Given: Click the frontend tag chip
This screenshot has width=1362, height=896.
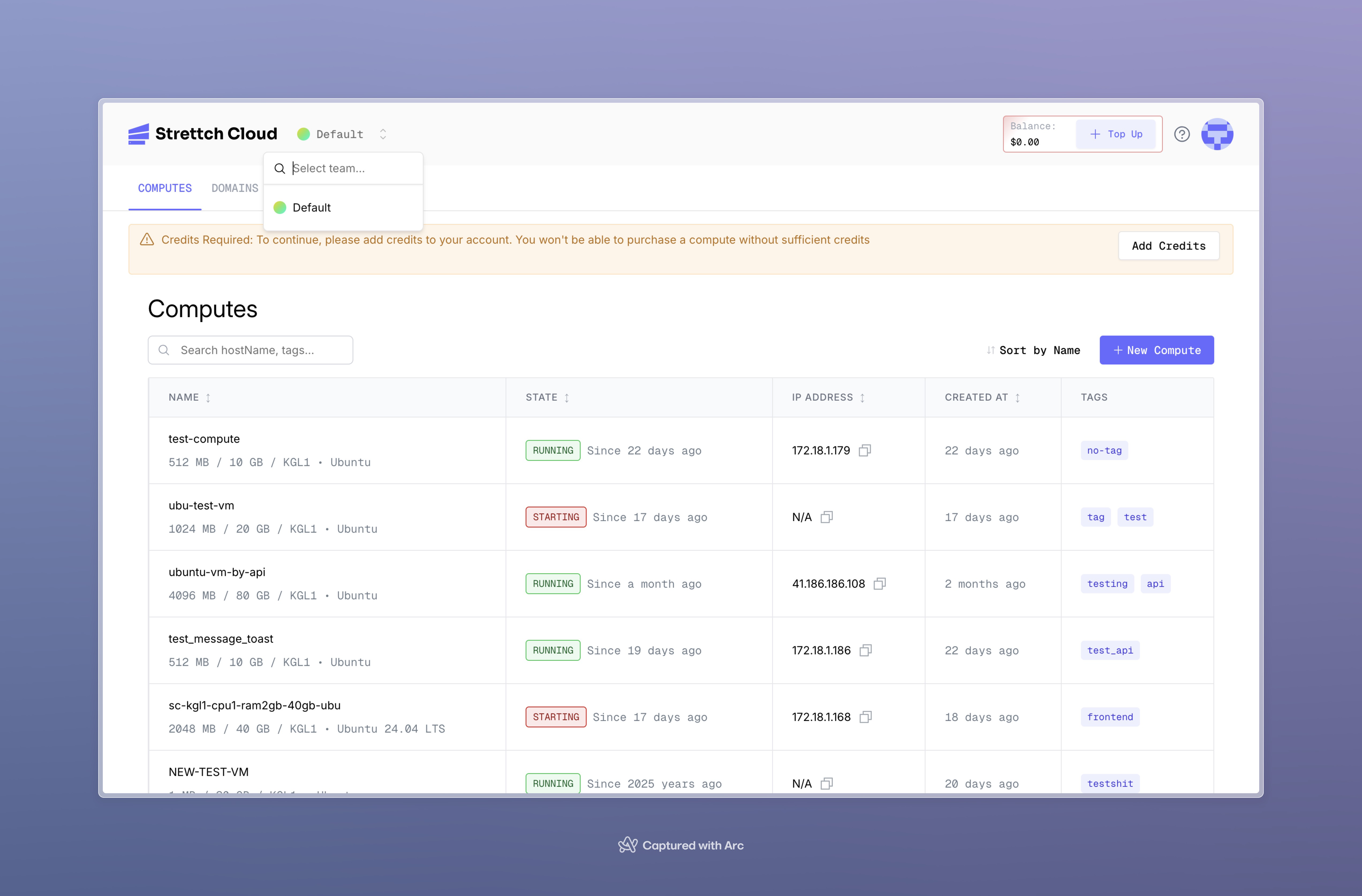Looking at the screenshot, I should tap(1110, 717).
